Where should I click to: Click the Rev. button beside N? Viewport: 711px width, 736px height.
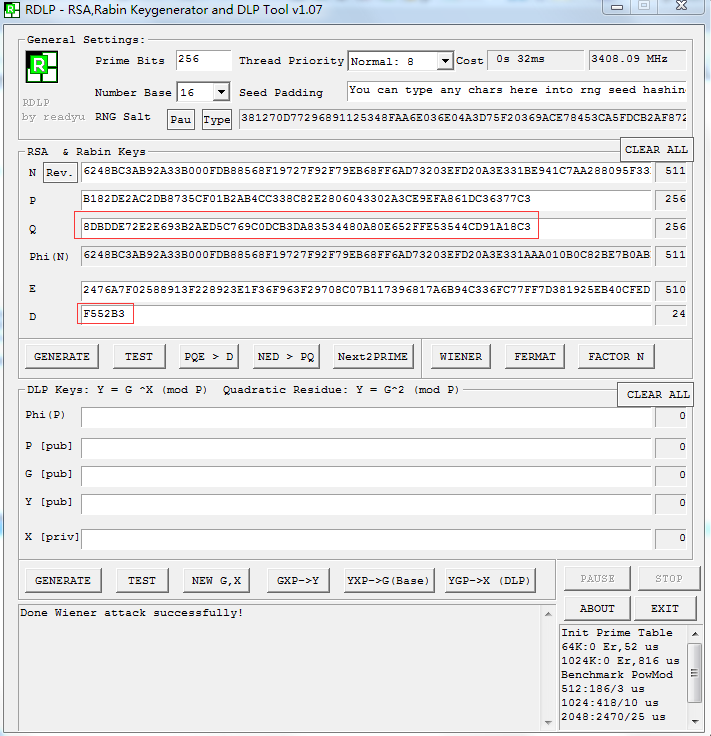point(60,173)
